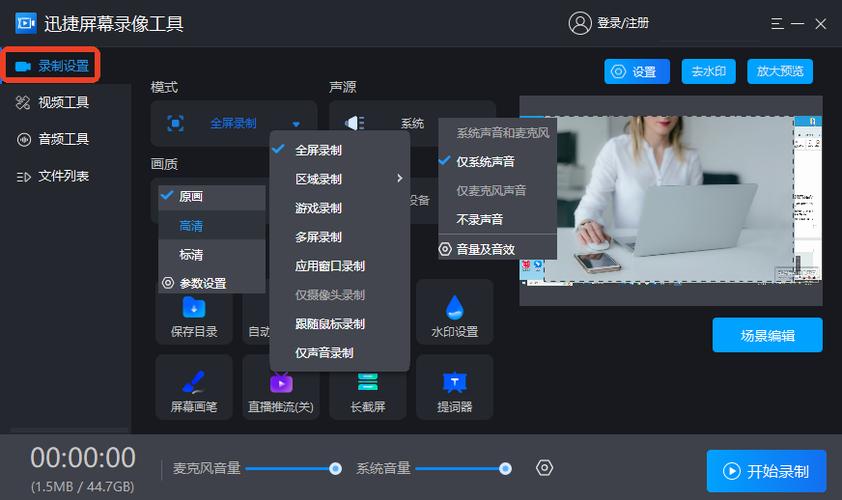Open 登录/注册 login link
Screen dimensions: 842x500
click(x=623, y=23)
